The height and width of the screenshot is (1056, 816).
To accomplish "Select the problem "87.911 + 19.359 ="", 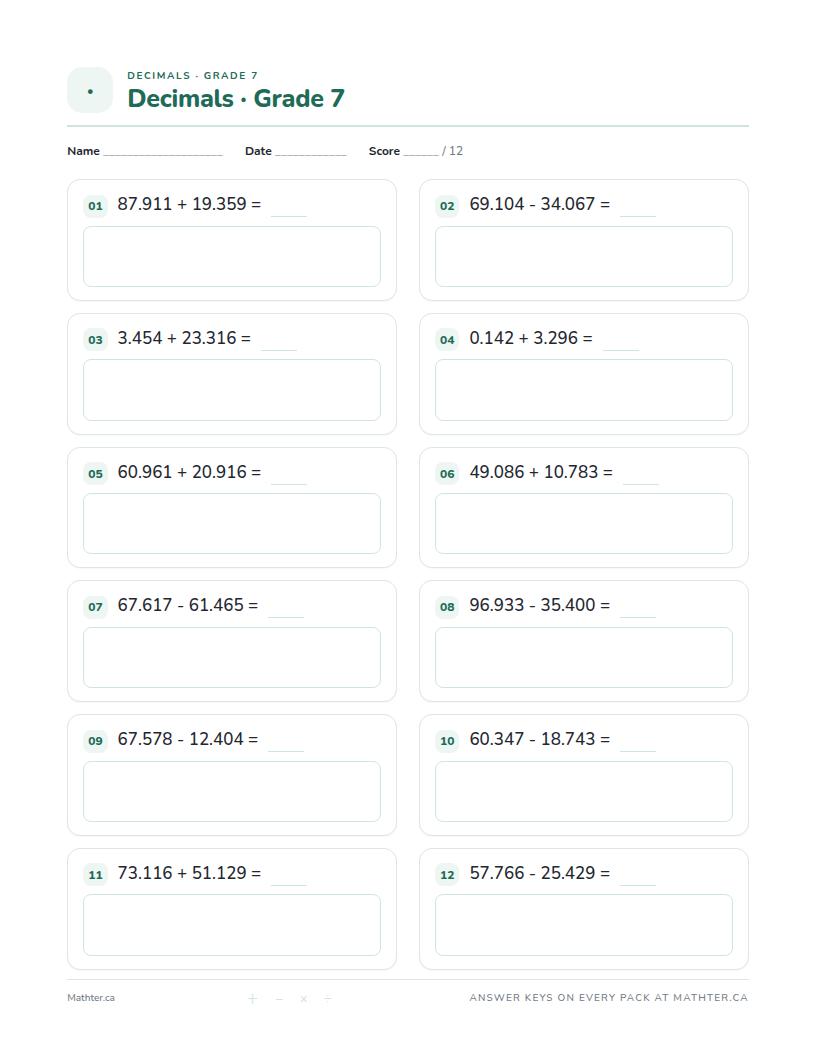I will click(x=189, y=204).
